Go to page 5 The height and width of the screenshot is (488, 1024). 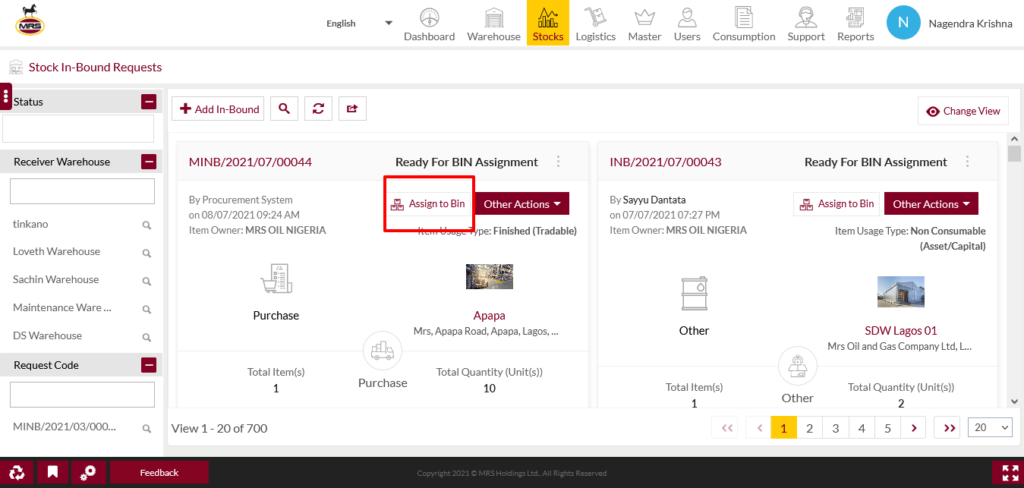tap(888, 428)
